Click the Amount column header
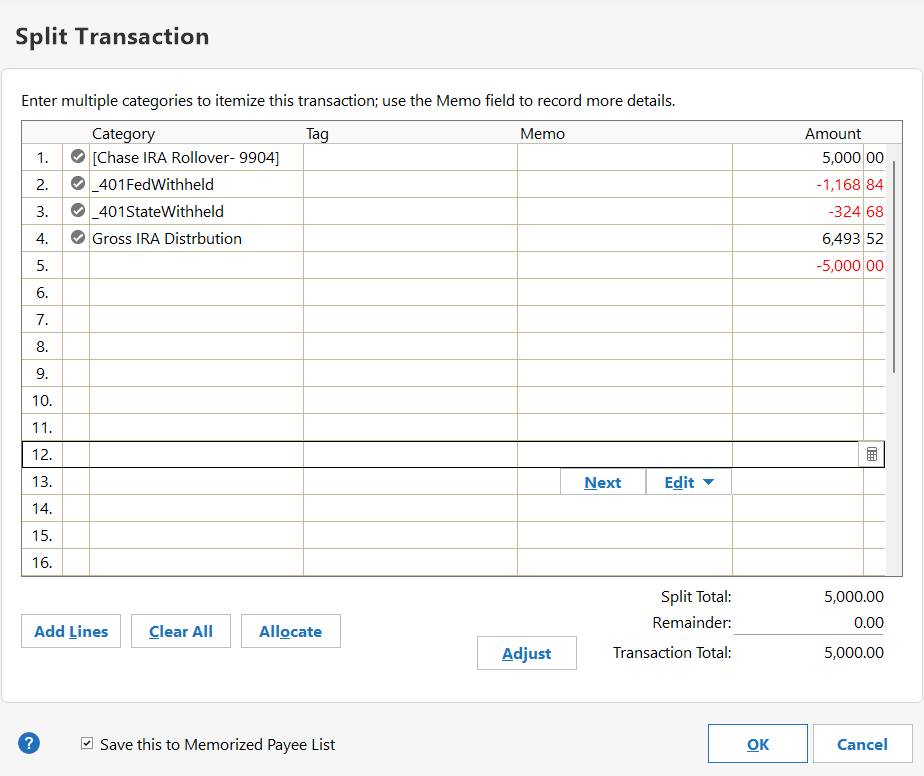Viewport: 924px width, 776px height. (833, 134)
